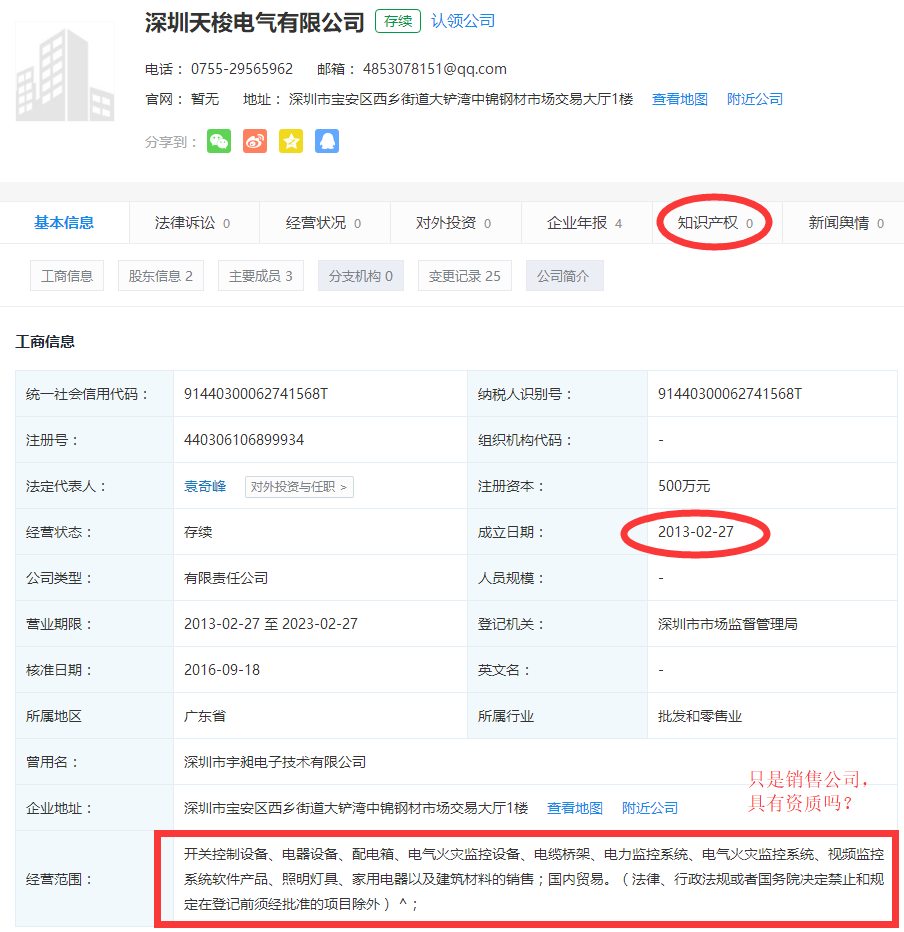Screen dimensions: 904x932
Task: Select the 对外投资 tab
Action: [x=453, y=223]
